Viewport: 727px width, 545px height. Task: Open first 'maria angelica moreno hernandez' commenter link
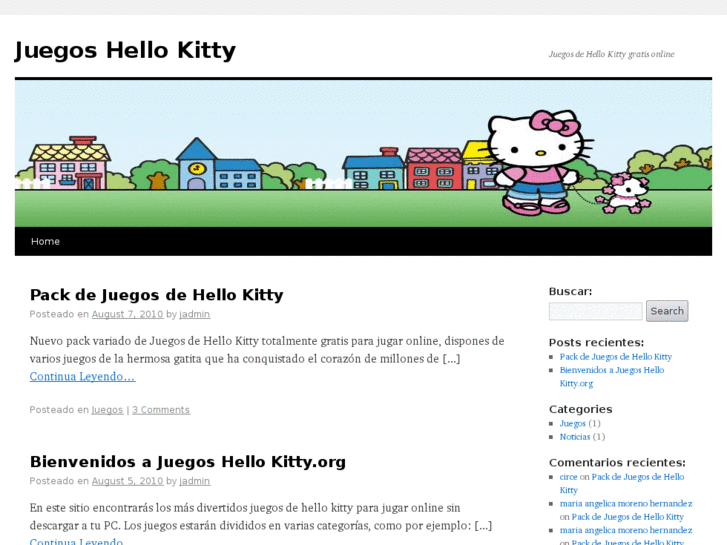(x=626, y=504)
